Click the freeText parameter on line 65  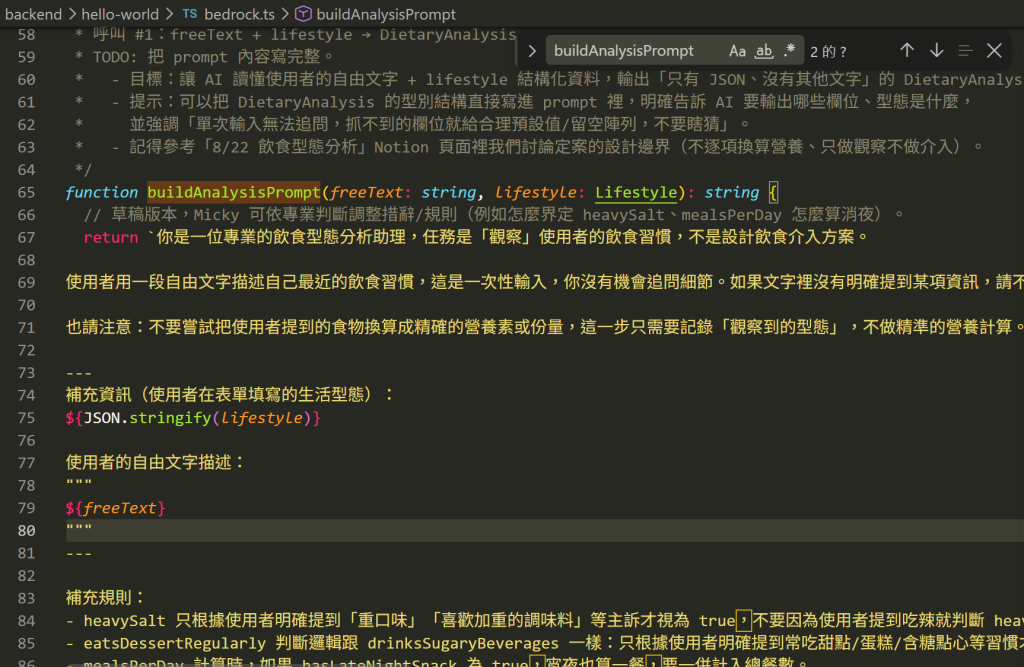pos(366,192)
